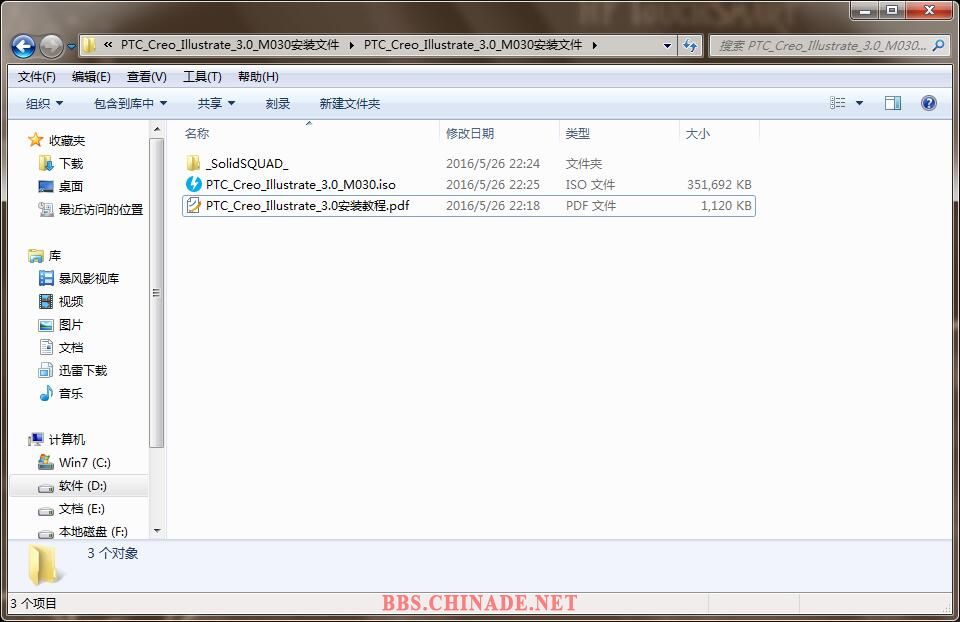Viewport: 960px width, 622px height.
Task: Click the PTC_Creo_Illustrate_3.0_M030.iso file name
Action: pyautogui.click(x=301, y=184)
